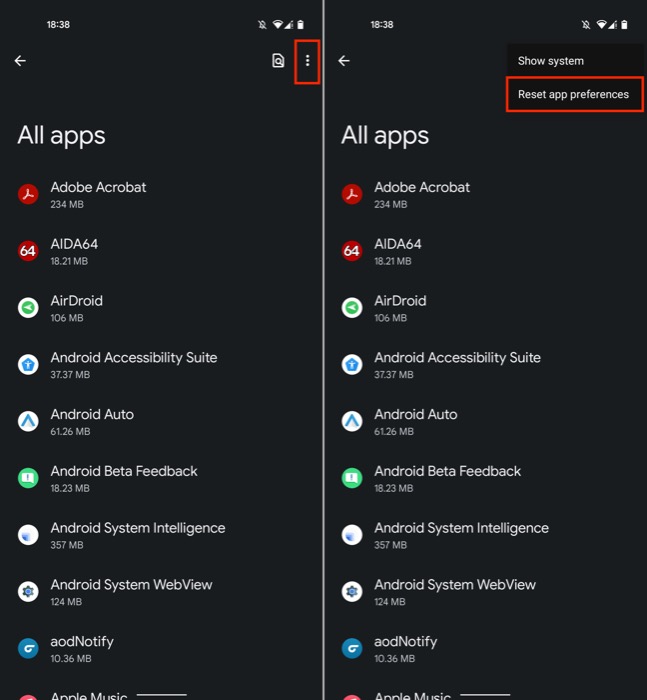Open the Android Accessibility Suite name in the left list

[x=134, y=358]
